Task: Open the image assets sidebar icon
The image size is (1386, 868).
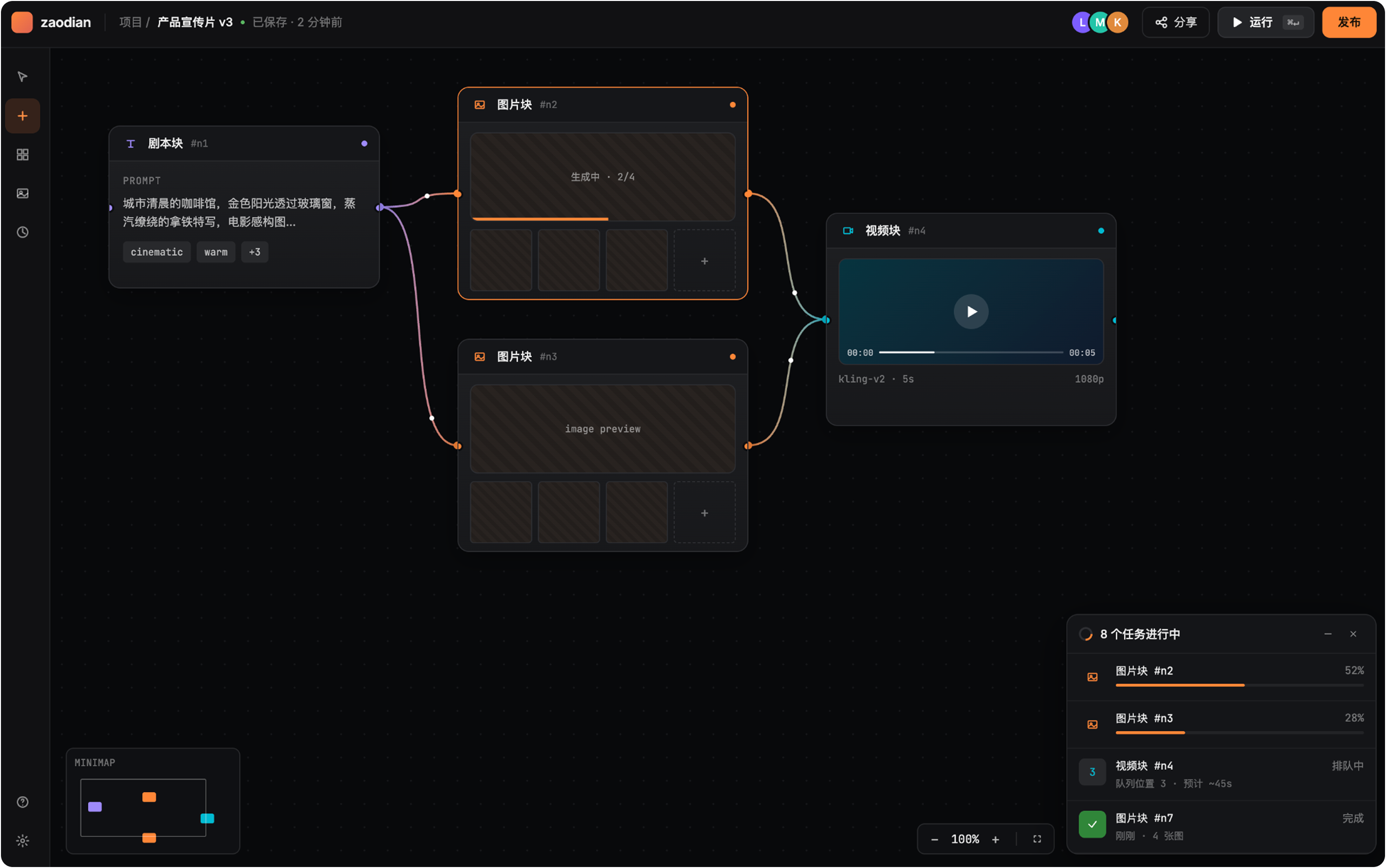Action: click(x=22, y=193)
